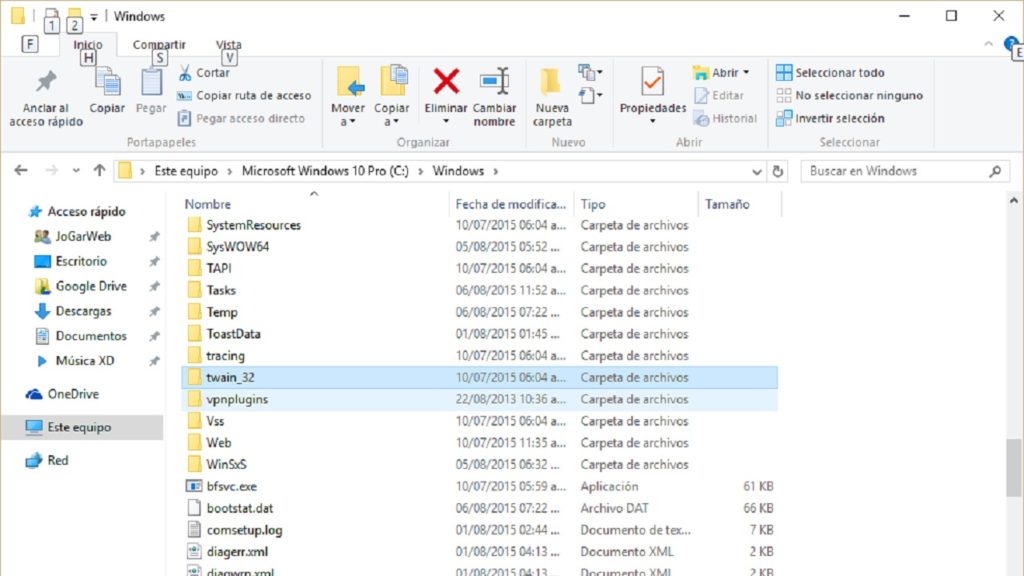Image resolution: width=1024 pixels, height=576 pixels.
Task: Click Microsoft Windows 10 Pro (C:) breadcrumb
Action: [325, 171]
